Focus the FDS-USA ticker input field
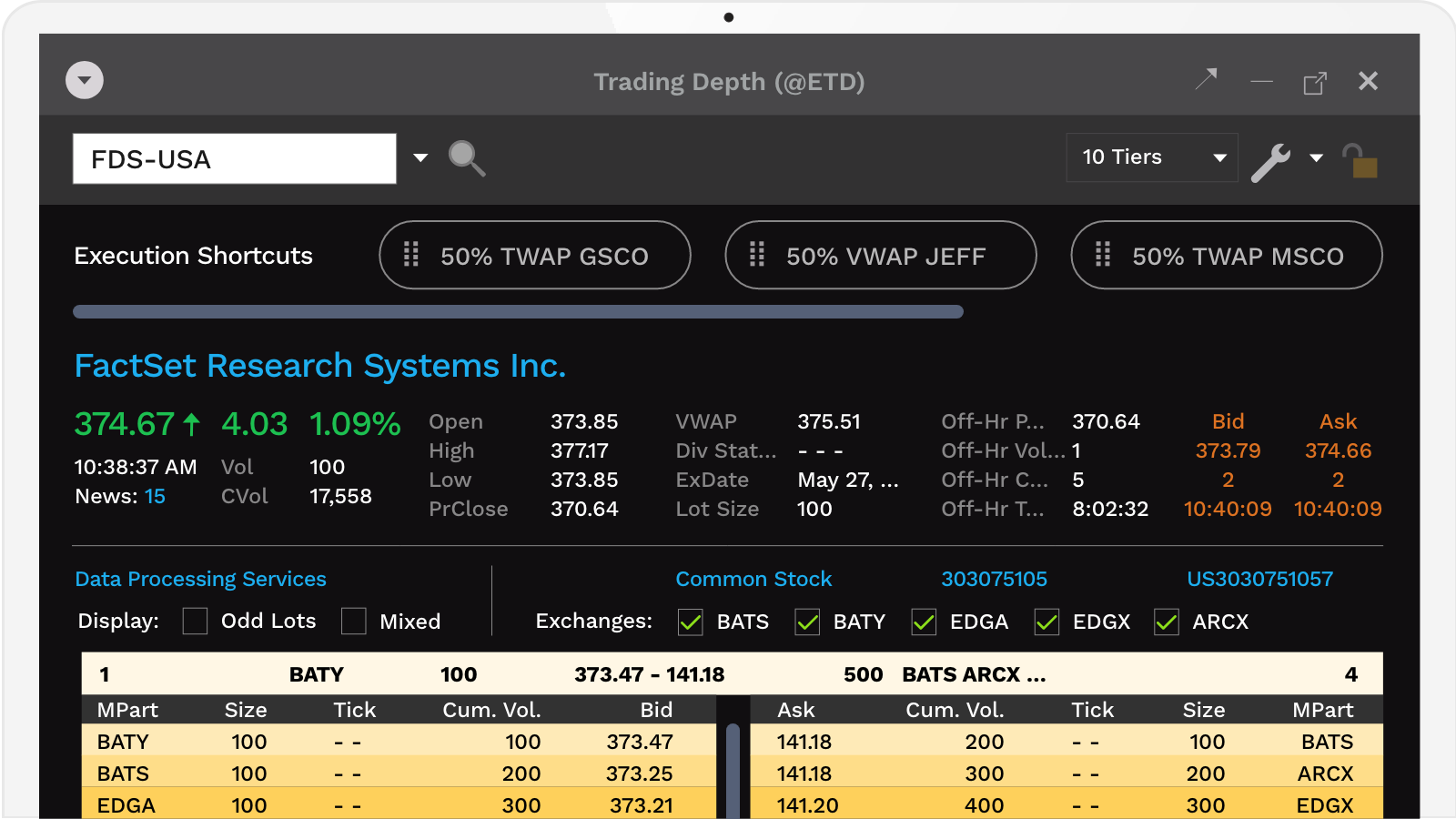The image size is (1456, 819). 235,158
